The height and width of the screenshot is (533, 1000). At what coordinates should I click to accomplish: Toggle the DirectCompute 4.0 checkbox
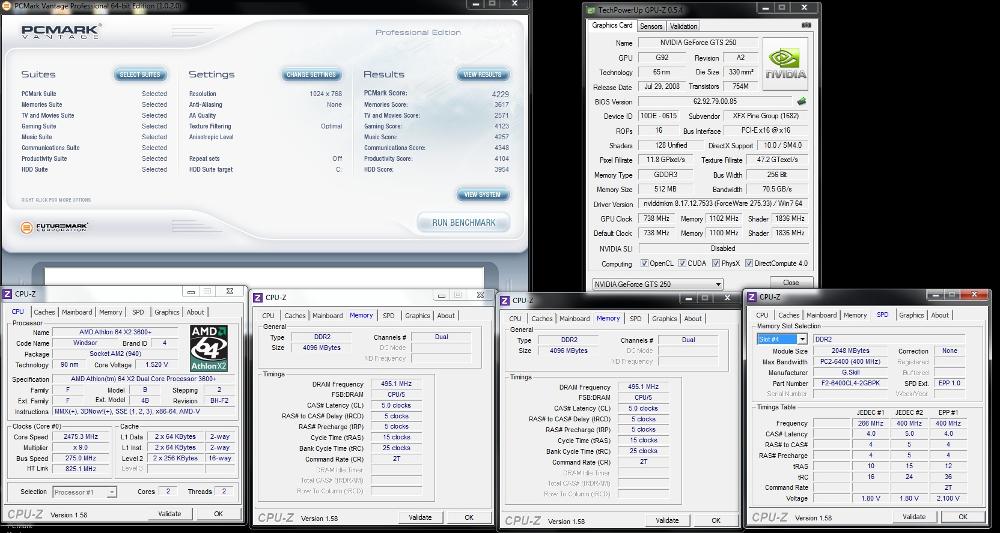749,263
